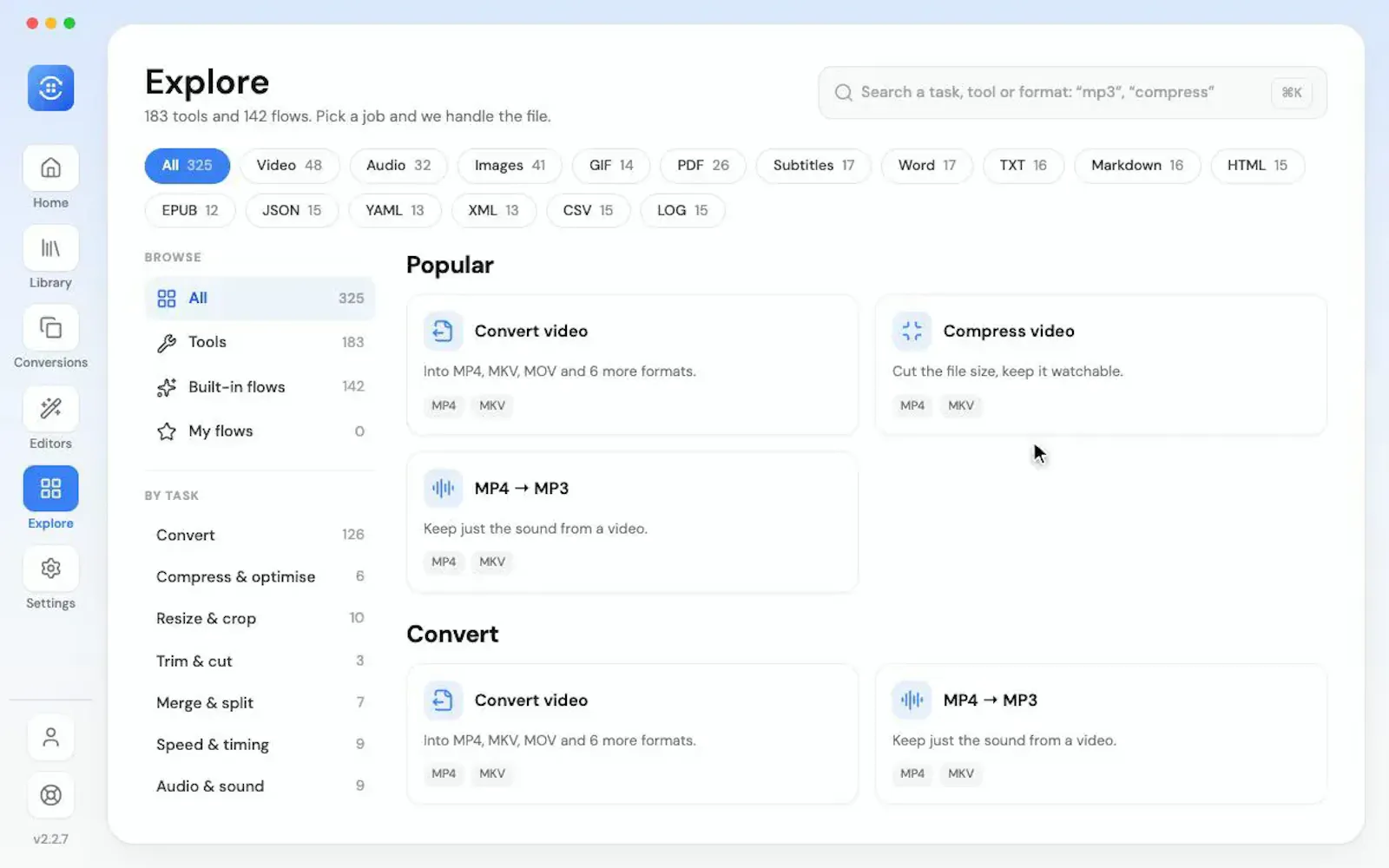Click the app logo at the top of the sidebar
Viewport: 1389px width, 868px height.
click(x=50, y=88)
